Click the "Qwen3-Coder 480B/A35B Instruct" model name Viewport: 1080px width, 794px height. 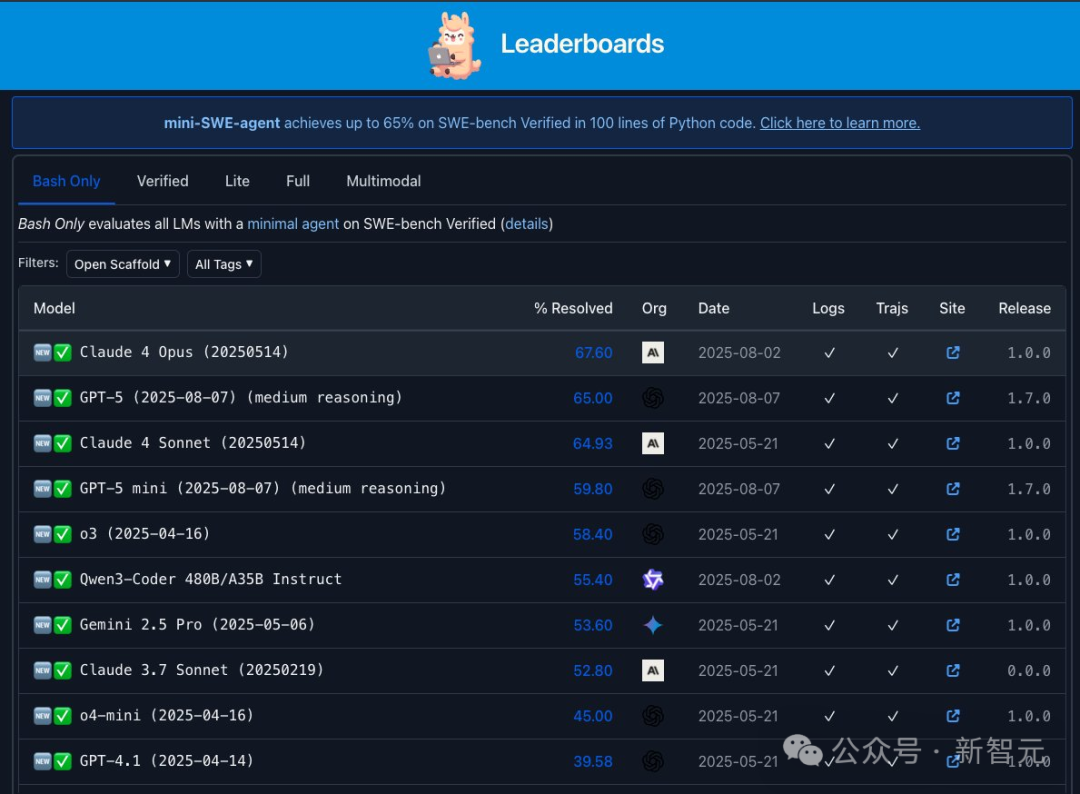tap(211, 579)
